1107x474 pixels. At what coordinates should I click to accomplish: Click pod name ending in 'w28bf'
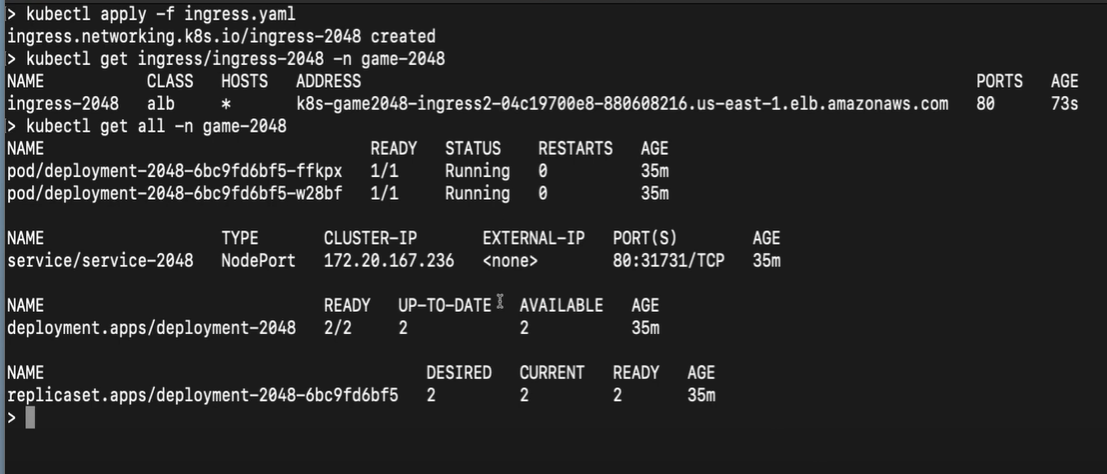coord(174,194)
